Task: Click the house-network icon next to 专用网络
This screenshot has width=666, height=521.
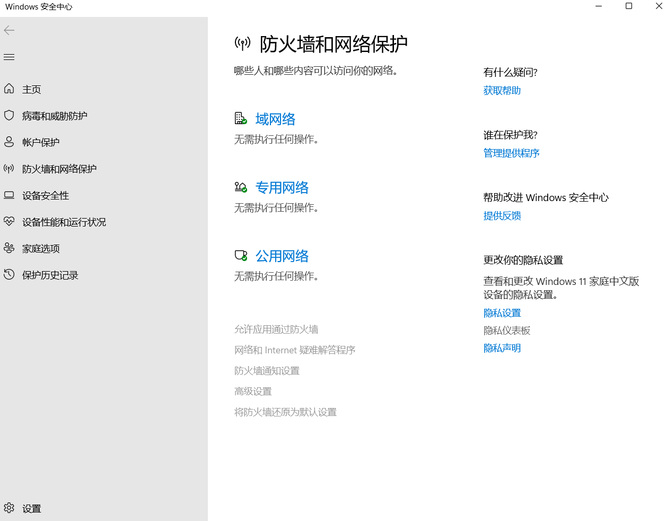Action: click(240, 187)
